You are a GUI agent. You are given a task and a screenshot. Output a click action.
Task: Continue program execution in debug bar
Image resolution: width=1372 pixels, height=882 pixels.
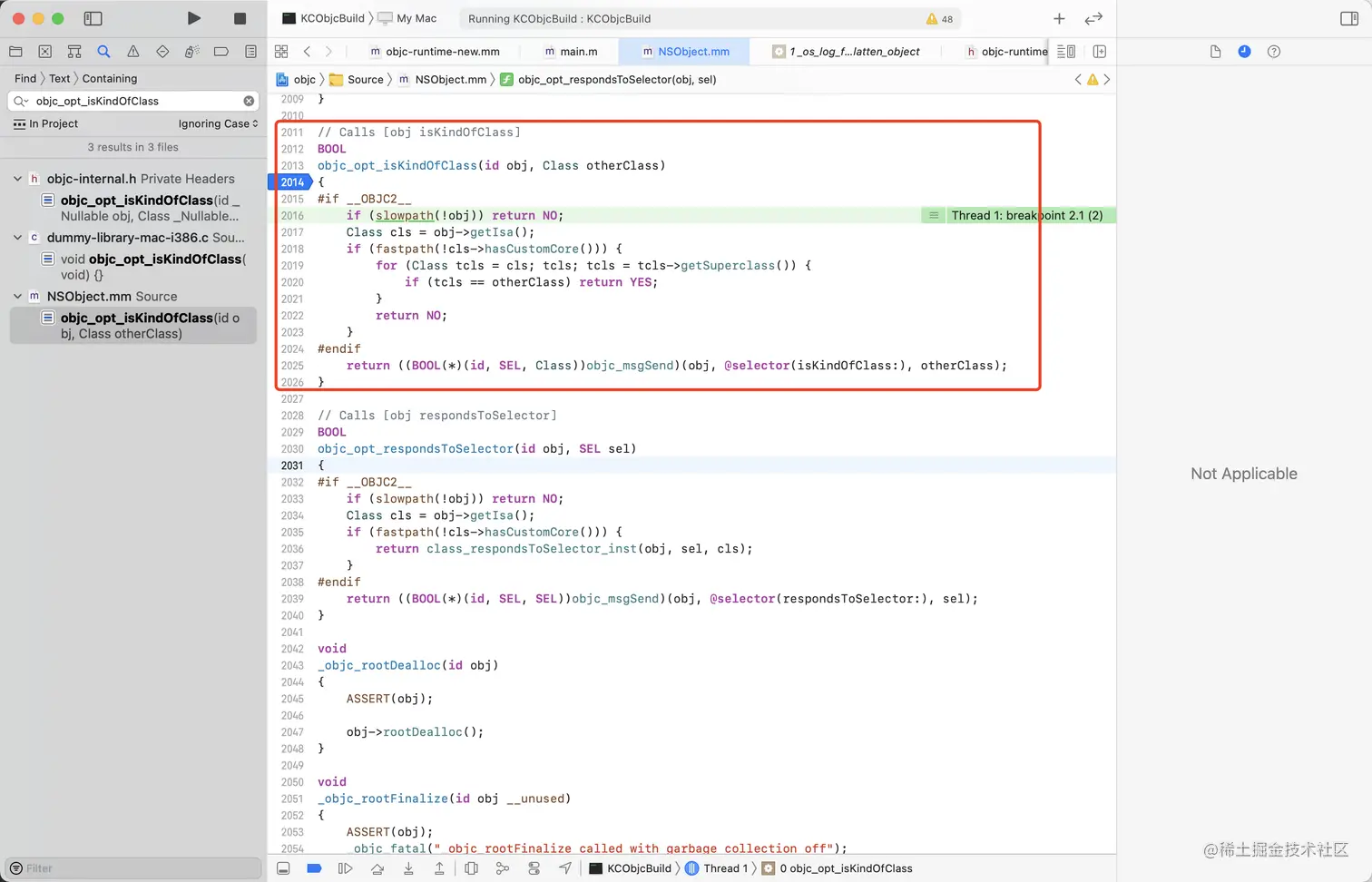(x=345, y=868)
